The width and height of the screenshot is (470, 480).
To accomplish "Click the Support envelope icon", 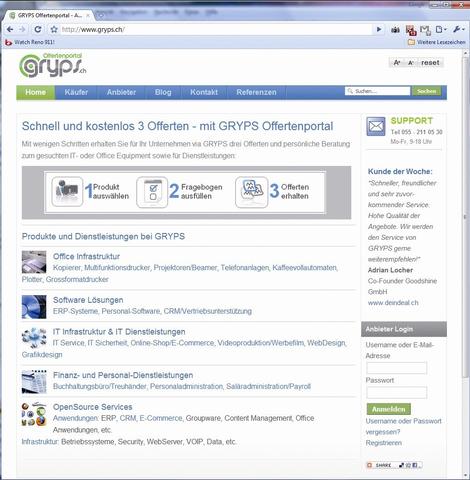I will (376, 126).
